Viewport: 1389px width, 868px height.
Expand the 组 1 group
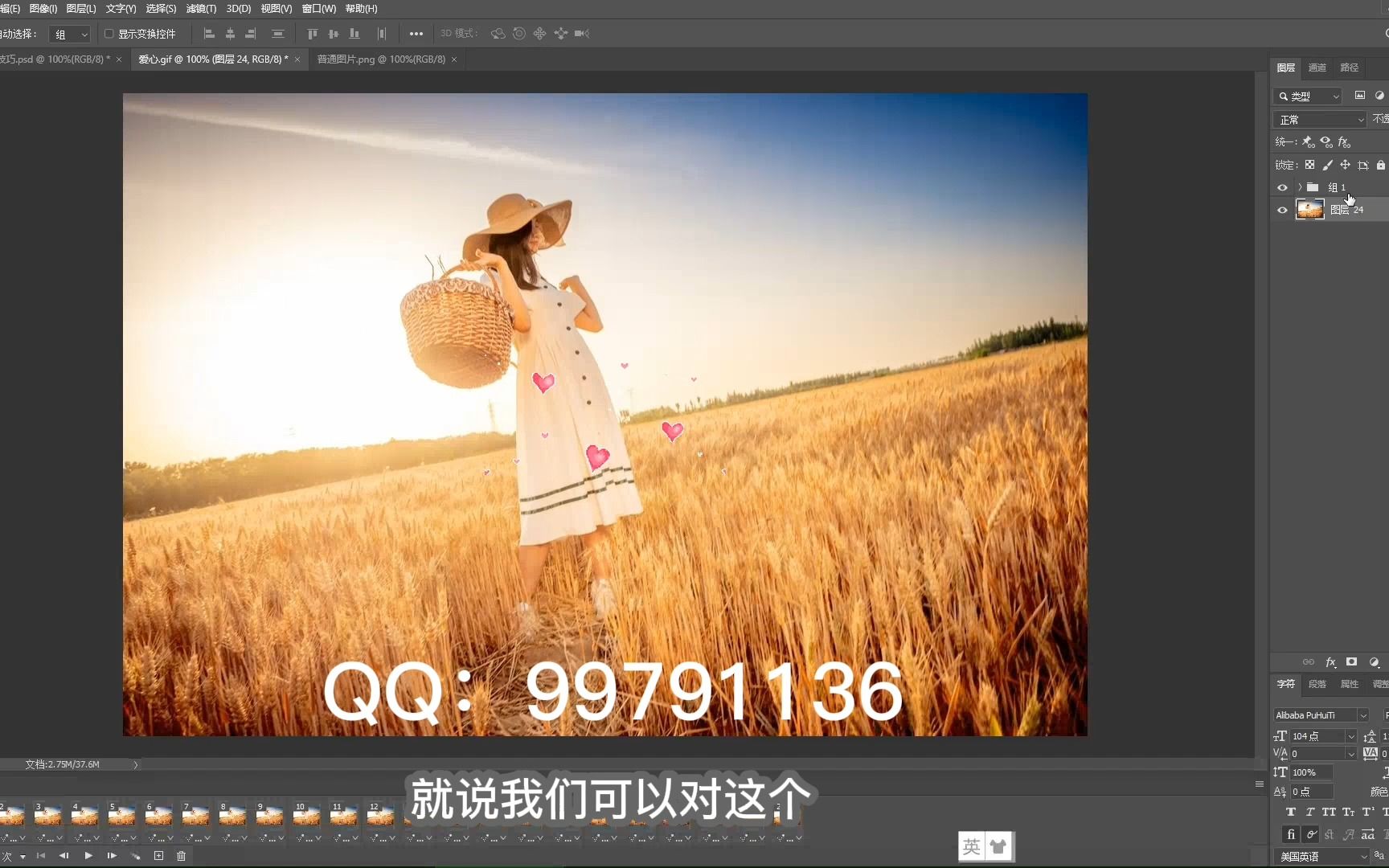[x=1300, y=187]
